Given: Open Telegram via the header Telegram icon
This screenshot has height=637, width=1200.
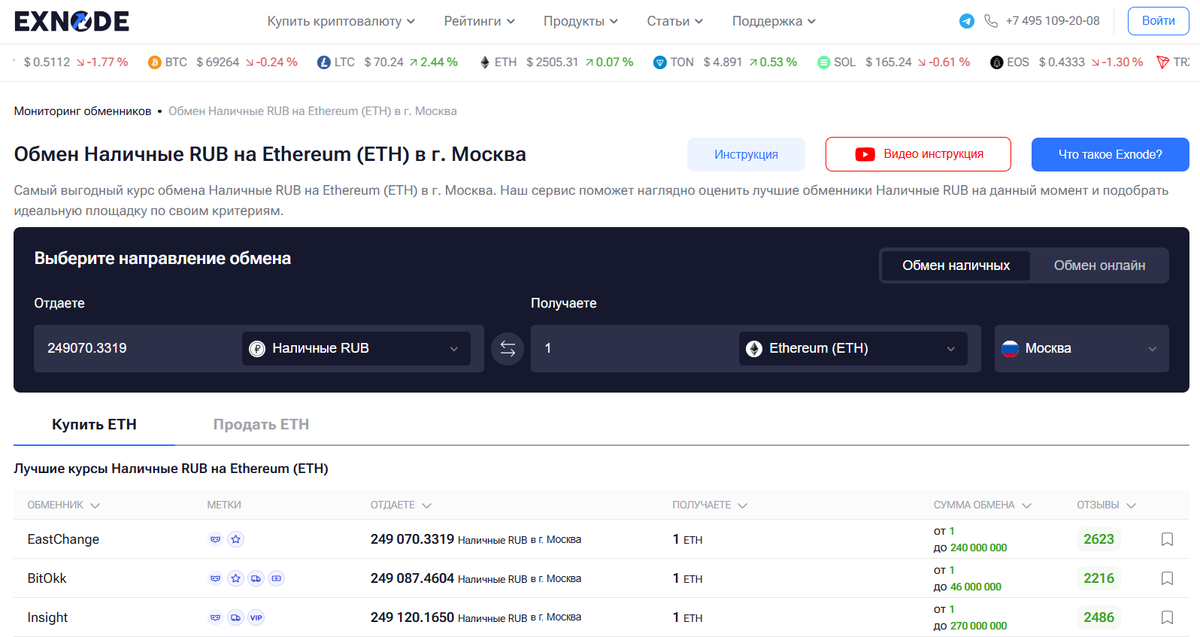Looking at the screenshot, I should tap(965, 20).
